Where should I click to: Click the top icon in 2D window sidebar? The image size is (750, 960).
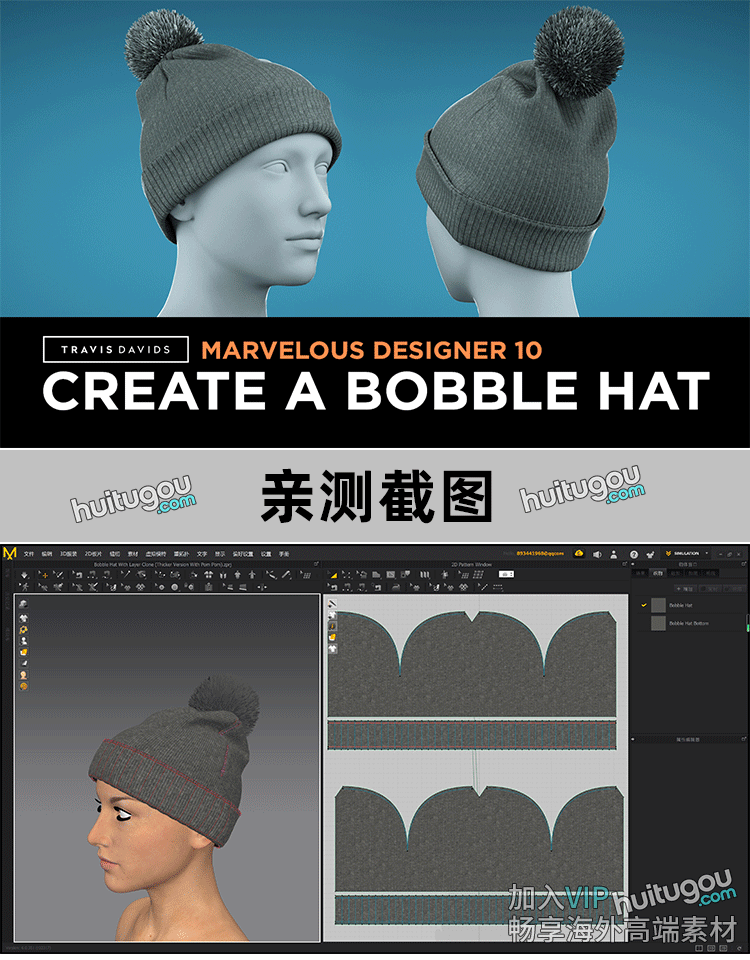(x=332, y=604)
